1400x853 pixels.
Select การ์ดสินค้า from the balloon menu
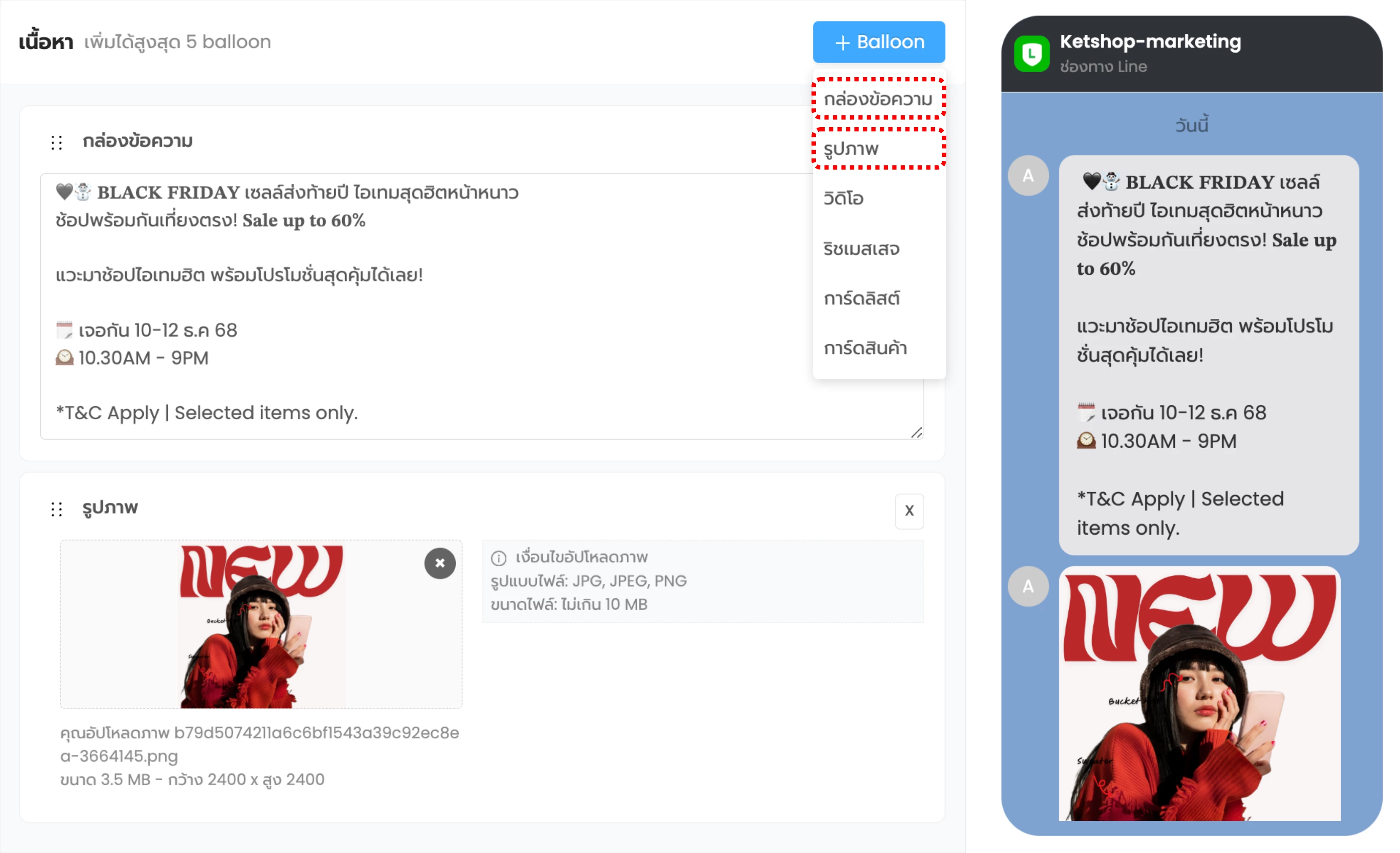tap(865, 348)
